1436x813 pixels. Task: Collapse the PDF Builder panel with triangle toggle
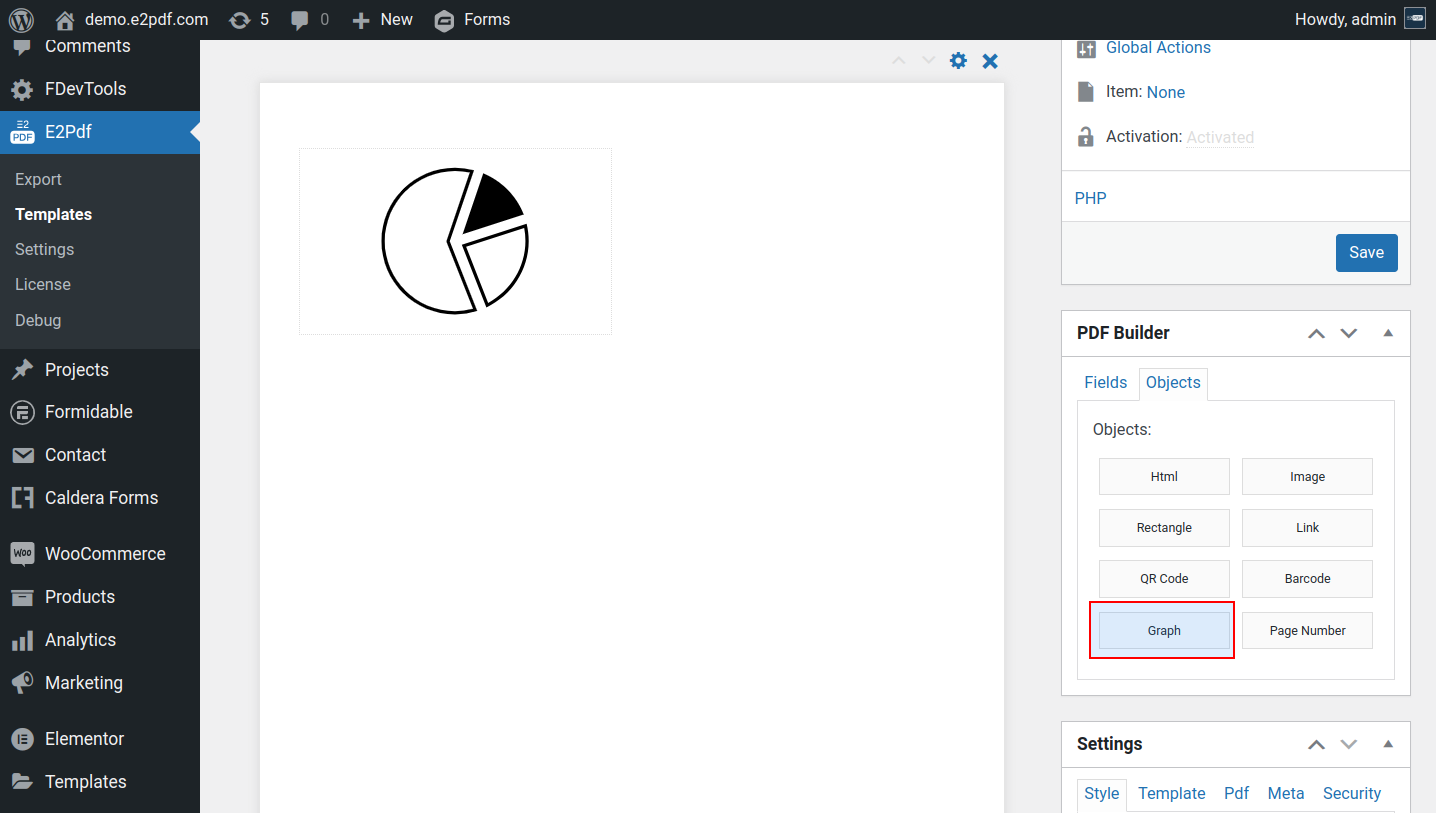1388,333
